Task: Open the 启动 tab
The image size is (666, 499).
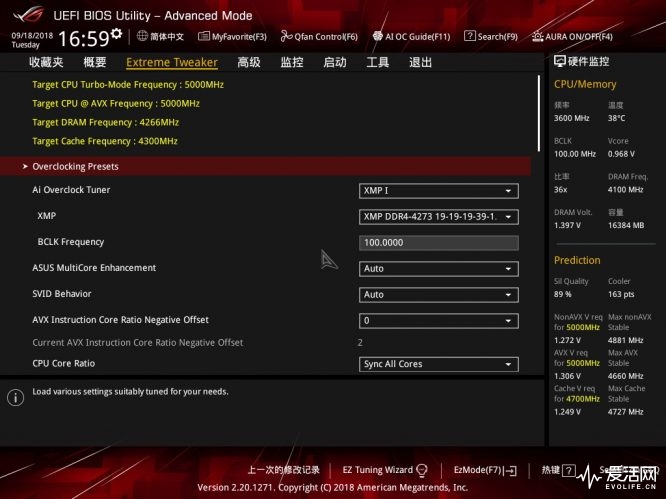Action: tap(335, 62)
